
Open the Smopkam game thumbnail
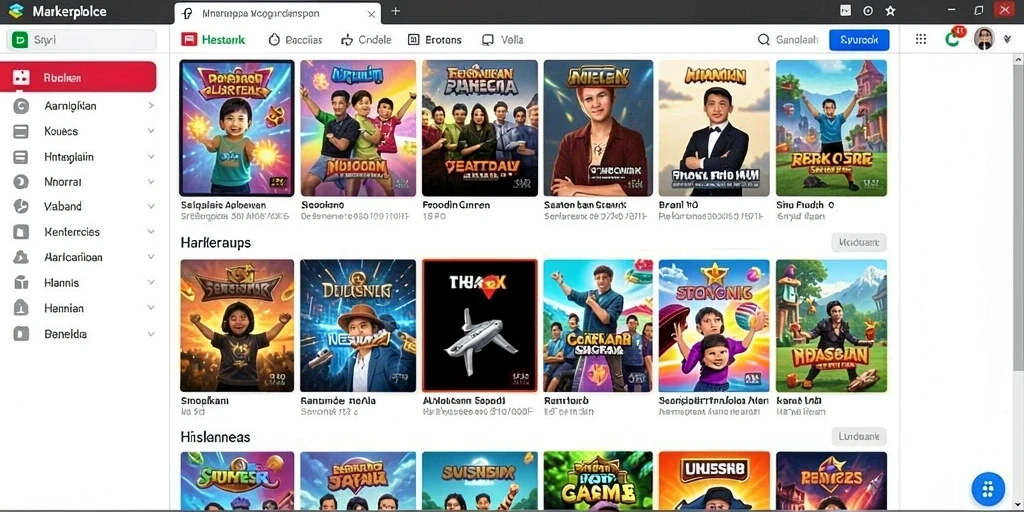pos(237,325)
